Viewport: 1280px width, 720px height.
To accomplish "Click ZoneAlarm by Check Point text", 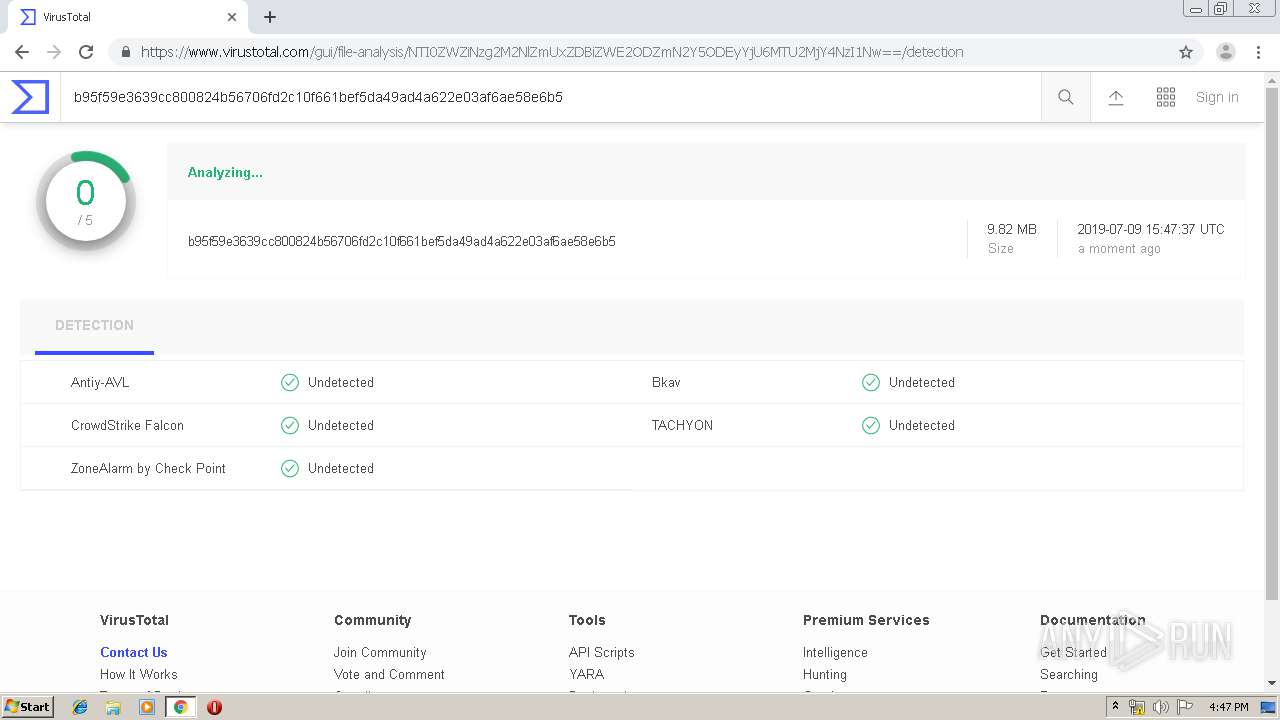I will coord(148,468).
